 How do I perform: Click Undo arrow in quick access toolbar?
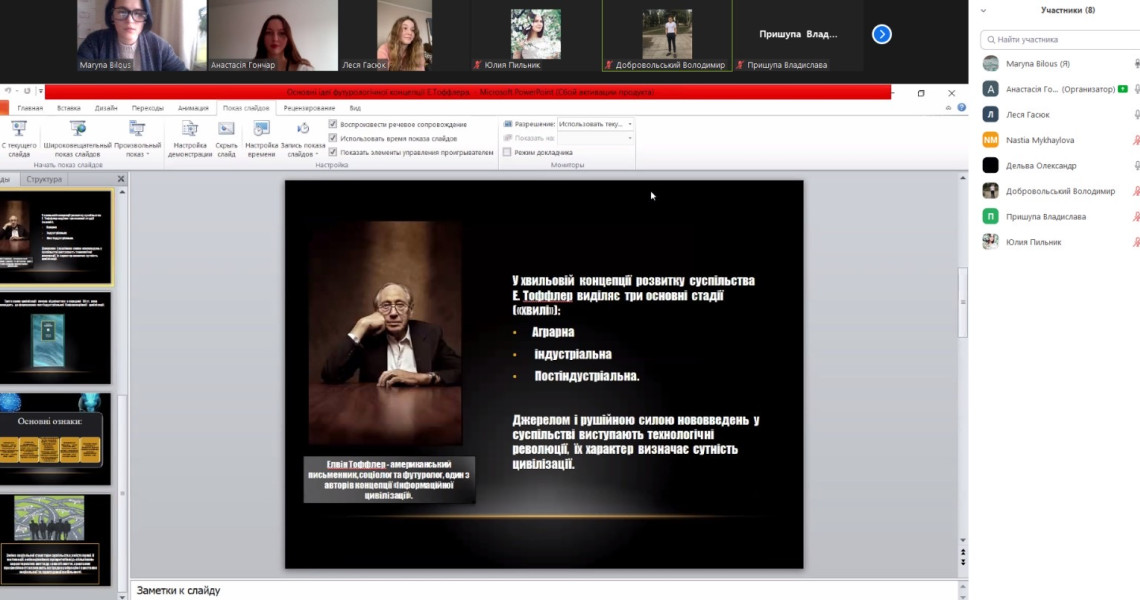(7, 92)
